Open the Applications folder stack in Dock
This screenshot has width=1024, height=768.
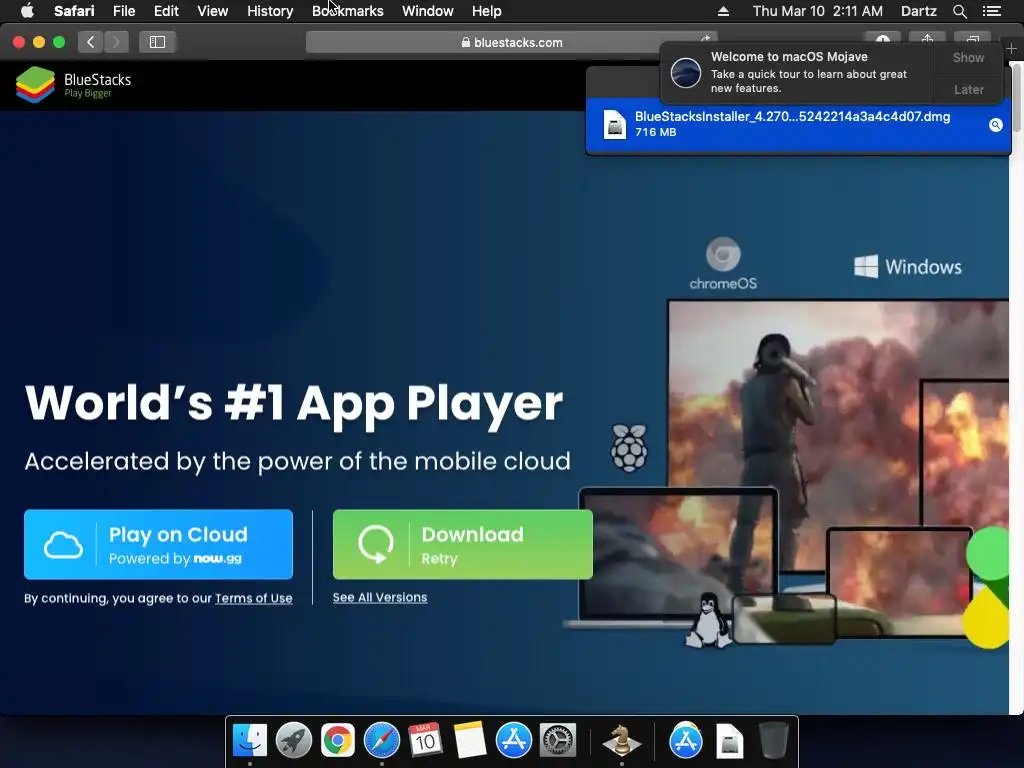[685, 741]
